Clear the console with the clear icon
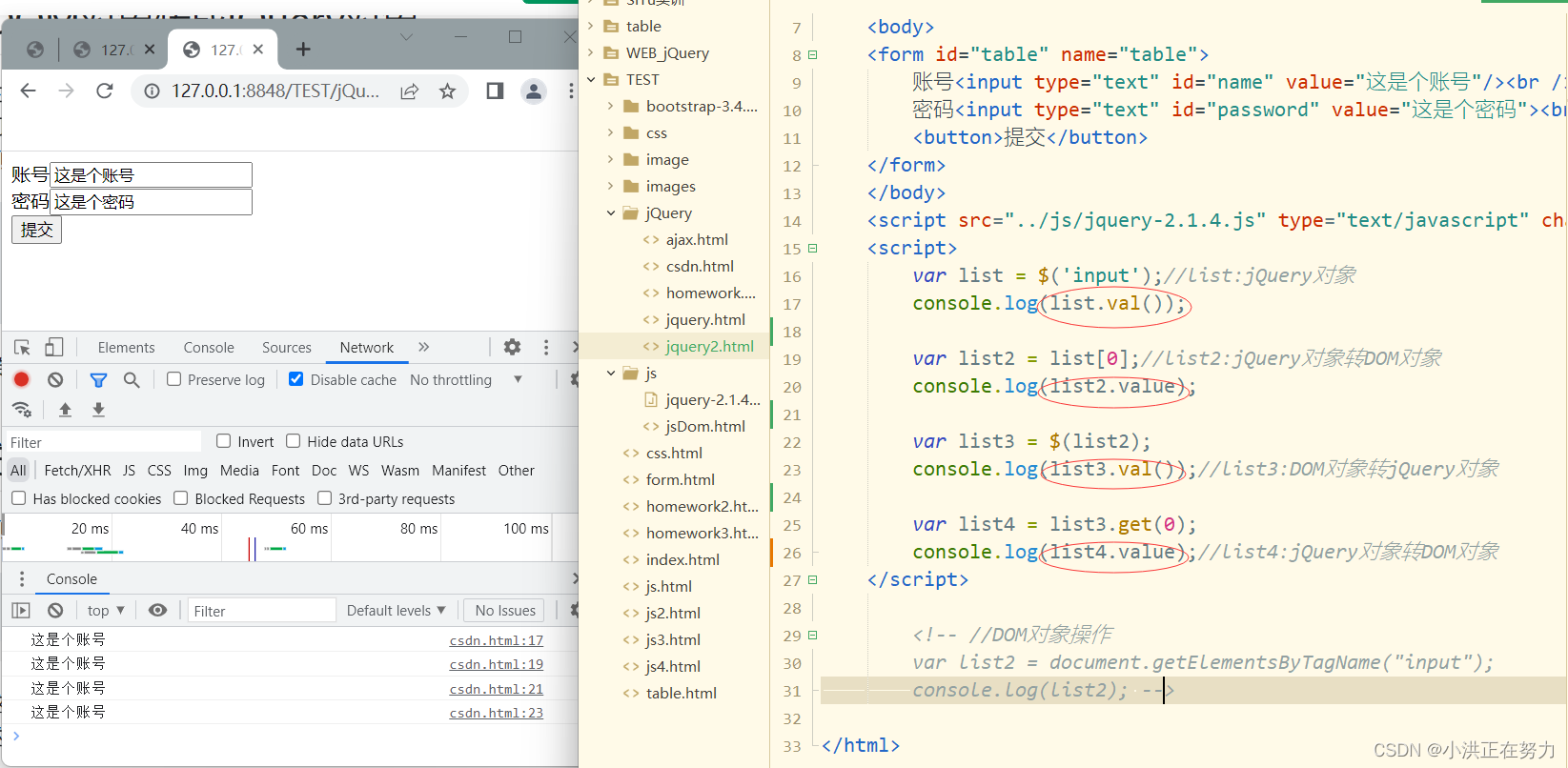This screenshot has height=768, width=1568. coord(55,610)
